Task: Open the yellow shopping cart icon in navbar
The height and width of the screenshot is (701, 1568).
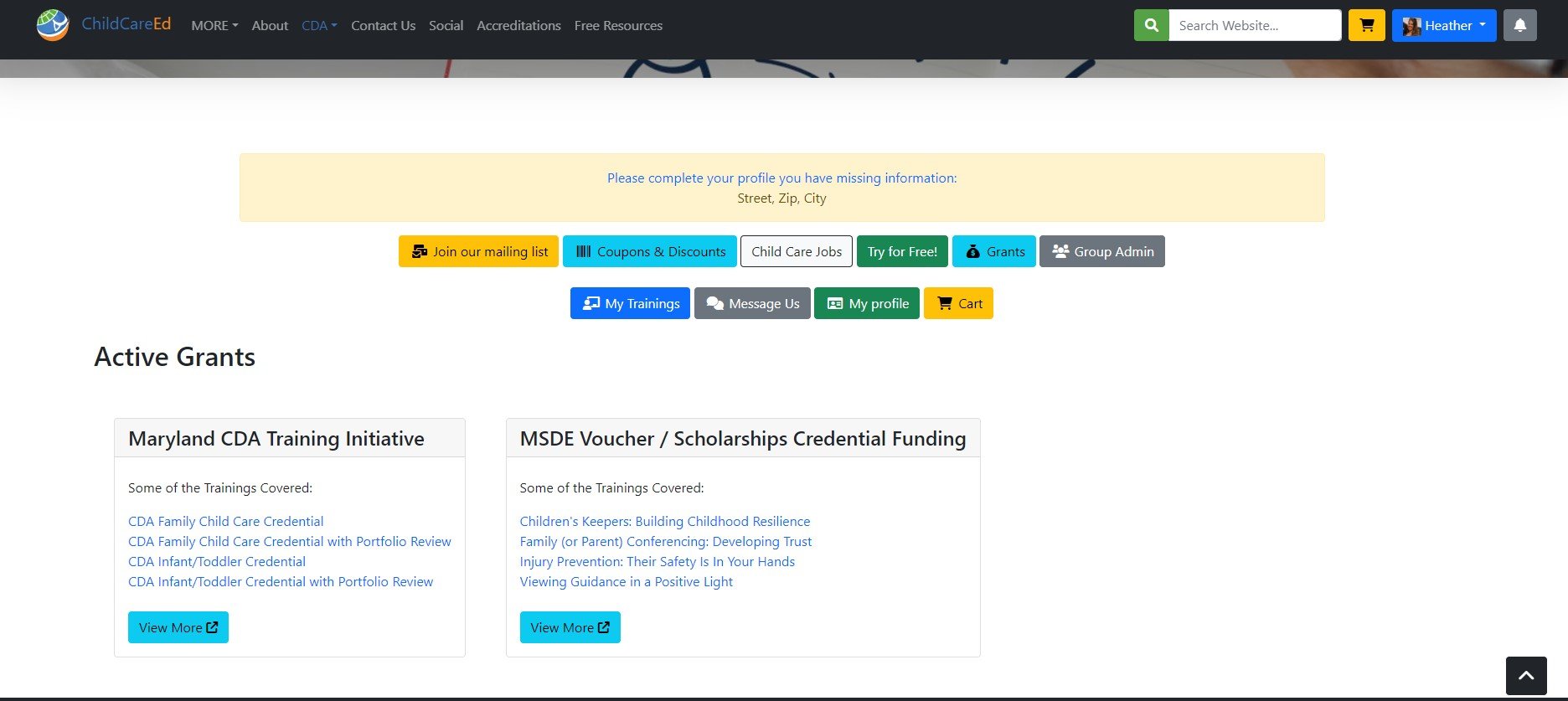Action: coord(1366,25)
